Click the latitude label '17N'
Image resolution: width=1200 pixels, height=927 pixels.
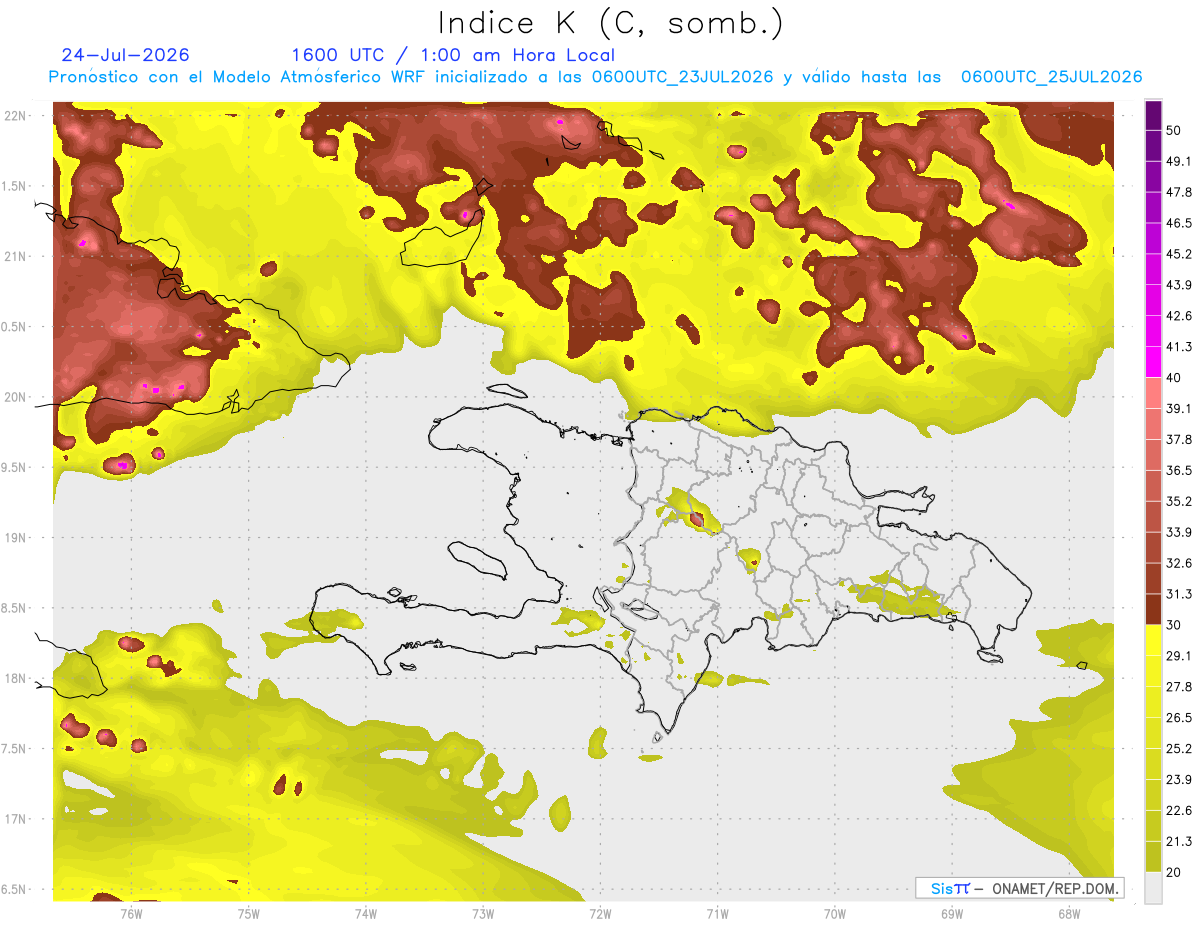[x=15, y=819]
